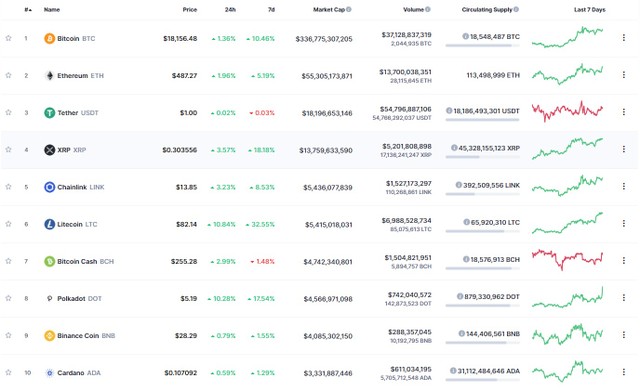Open the Bitcoin BTC coin page link
This screenshot has height=391, width=640.
click(x=76, y=38)
